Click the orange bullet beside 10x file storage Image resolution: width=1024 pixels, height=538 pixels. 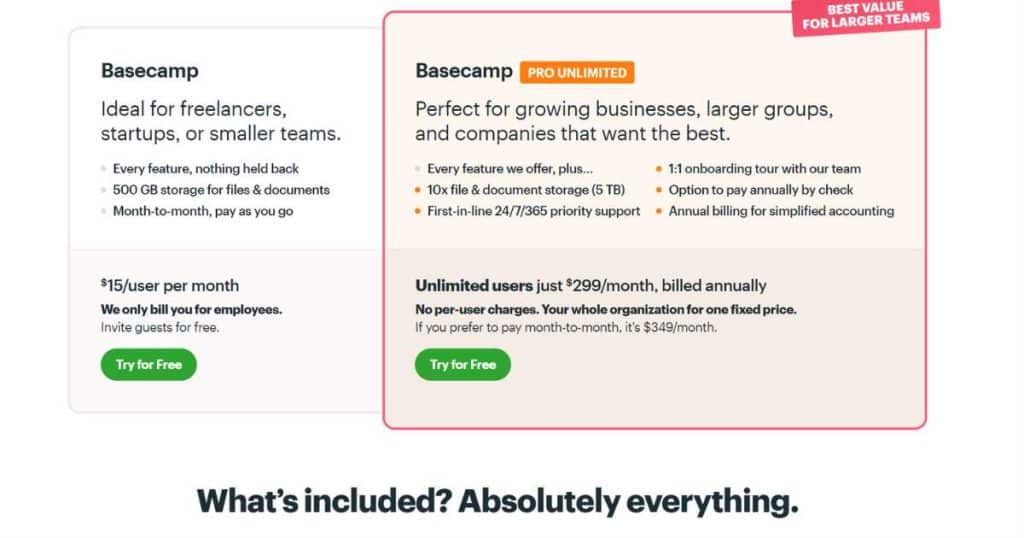(x=417, y=190)
